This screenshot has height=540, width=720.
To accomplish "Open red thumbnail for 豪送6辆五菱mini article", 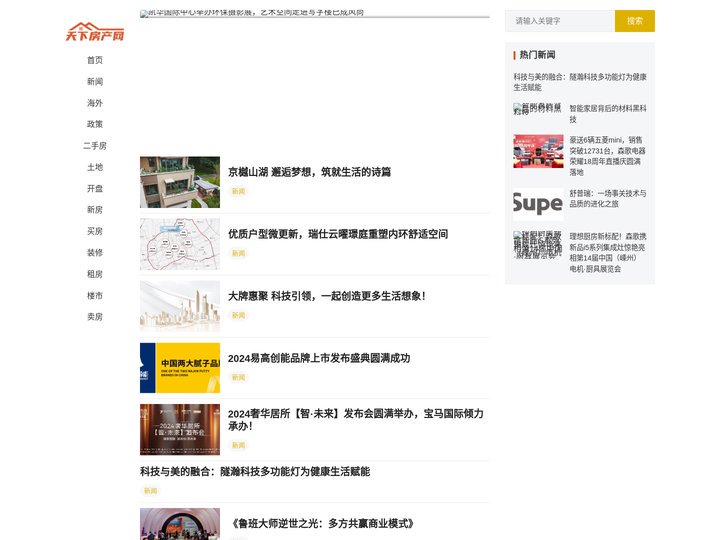I will [x=538, y=151].
